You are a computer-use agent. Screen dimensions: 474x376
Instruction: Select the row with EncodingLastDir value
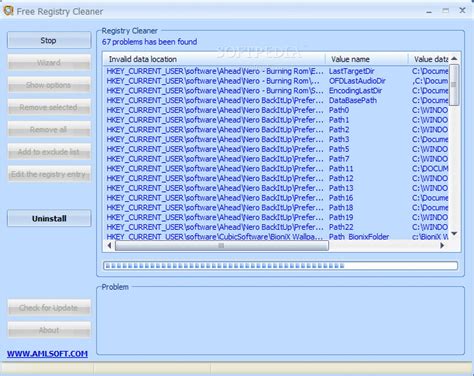(277, 91)
